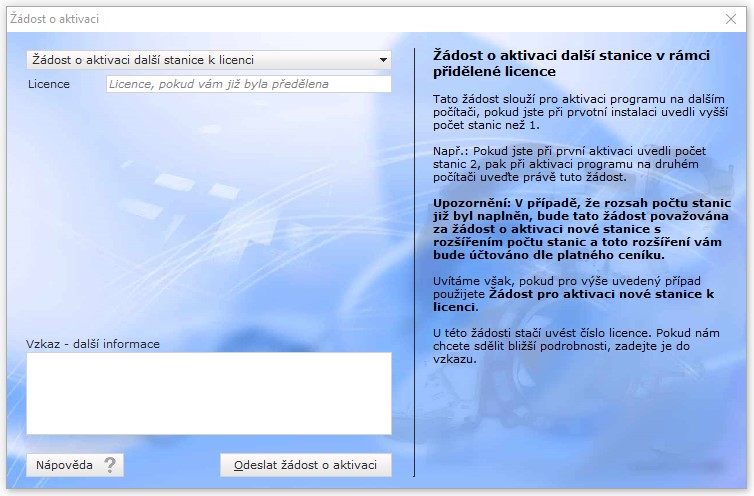Click the bold 'Upozornění' warning paragraph
754x496 pixels.
pyautogui.click(x=582, y=229)
